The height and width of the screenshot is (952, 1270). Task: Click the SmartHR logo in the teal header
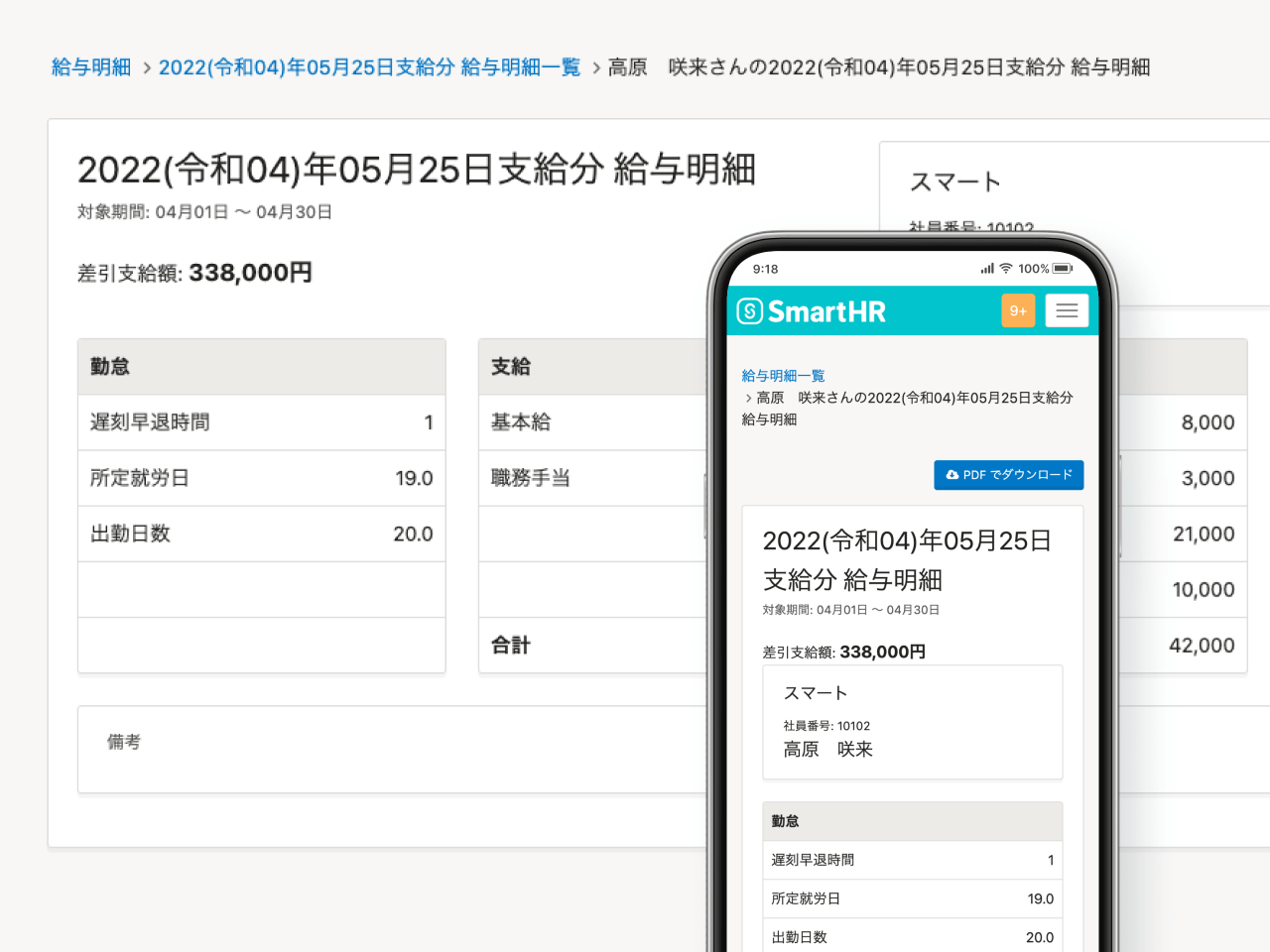click(x=814, y=310)
